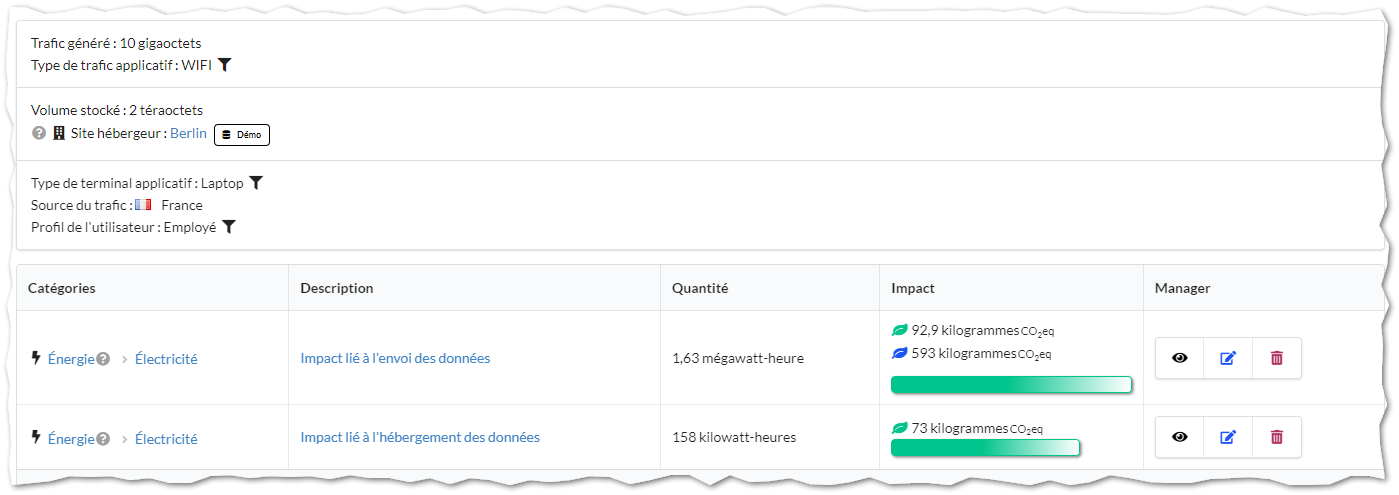
Task: Open "Impact lié à l'hébergement des données"
Action: (x=420, y=437)
